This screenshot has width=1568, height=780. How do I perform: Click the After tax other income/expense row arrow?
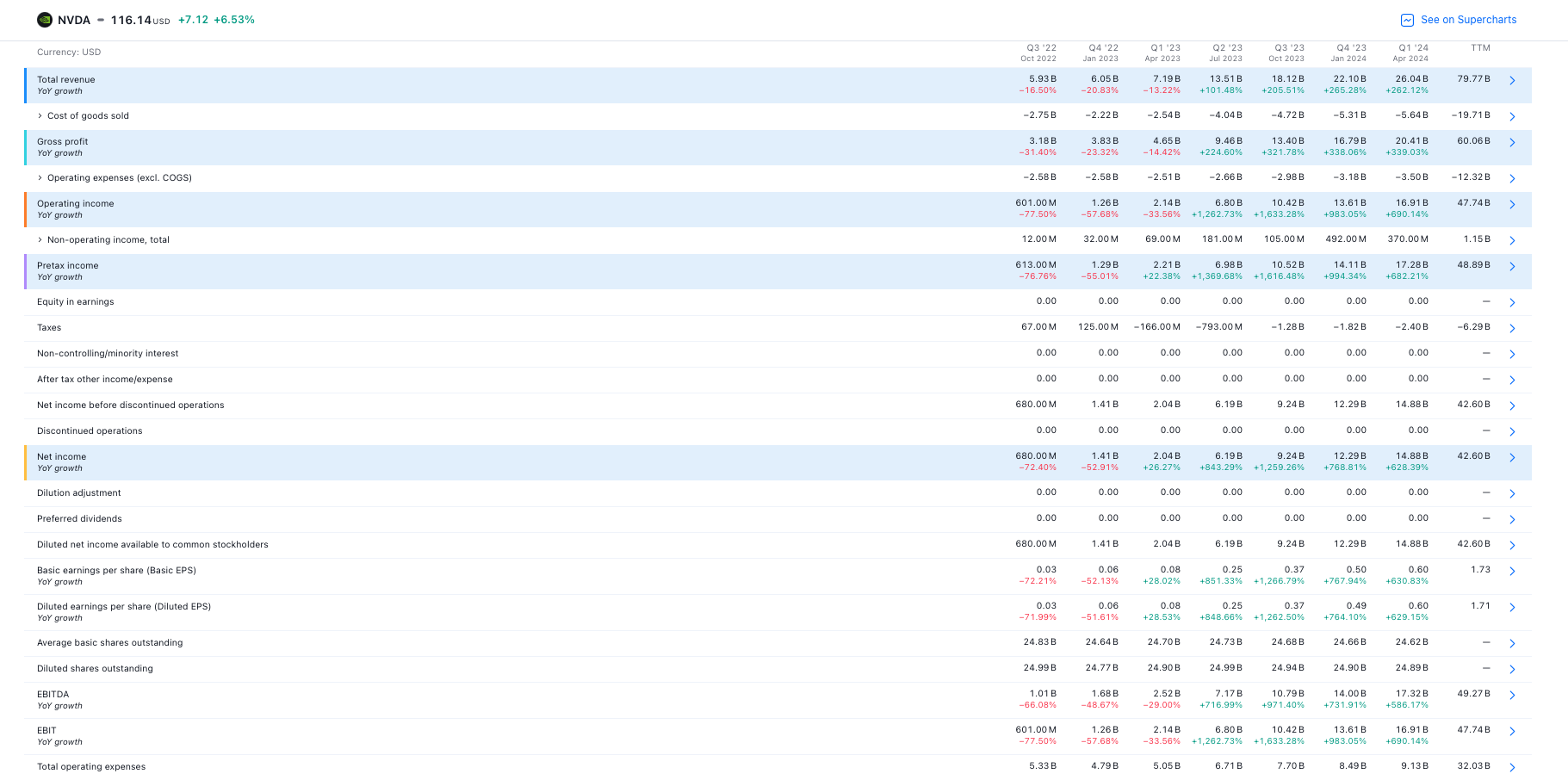point(1512,380)
